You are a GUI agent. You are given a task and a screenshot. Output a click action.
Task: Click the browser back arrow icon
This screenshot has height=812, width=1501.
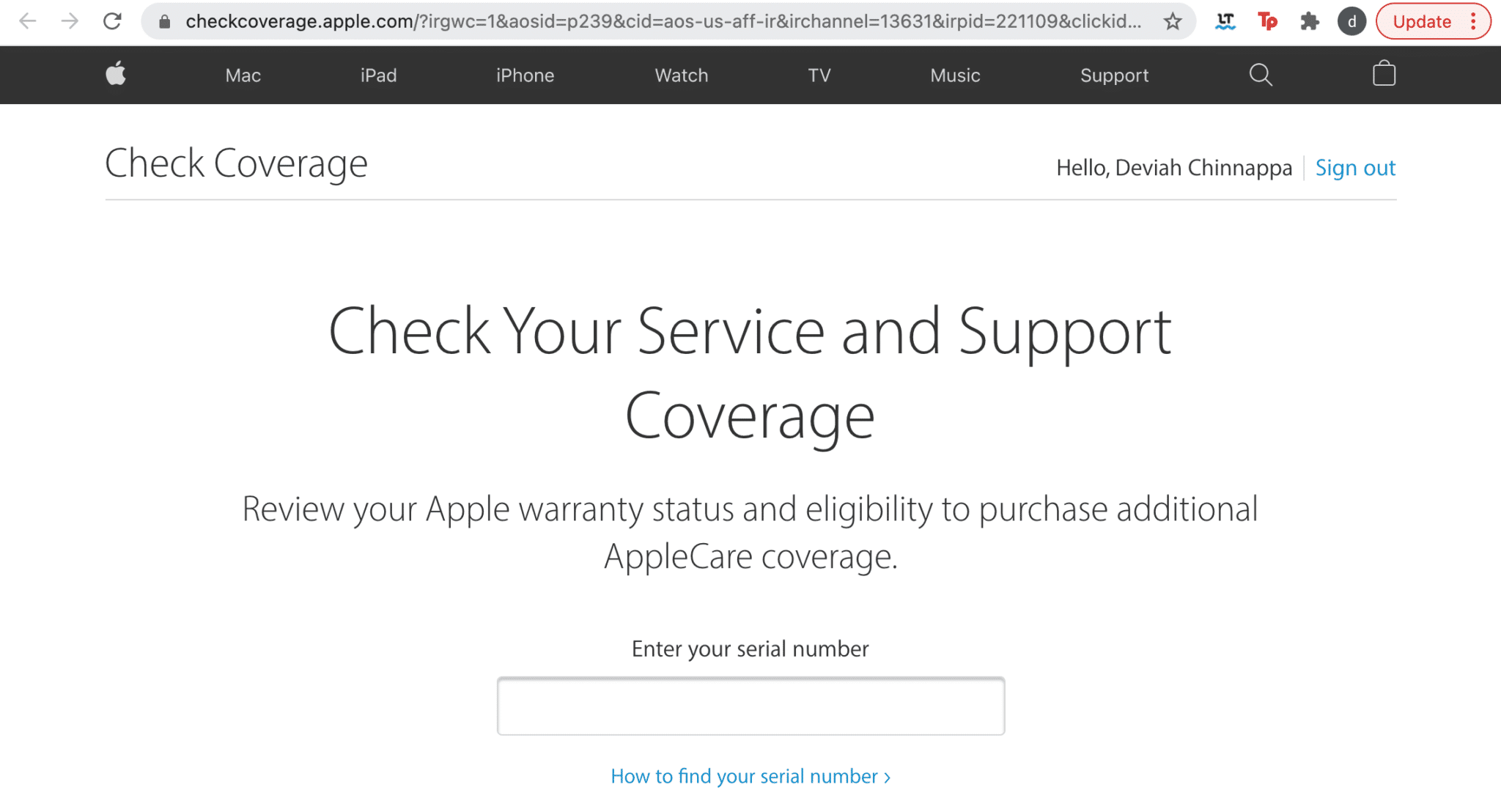tap(28, 20)
